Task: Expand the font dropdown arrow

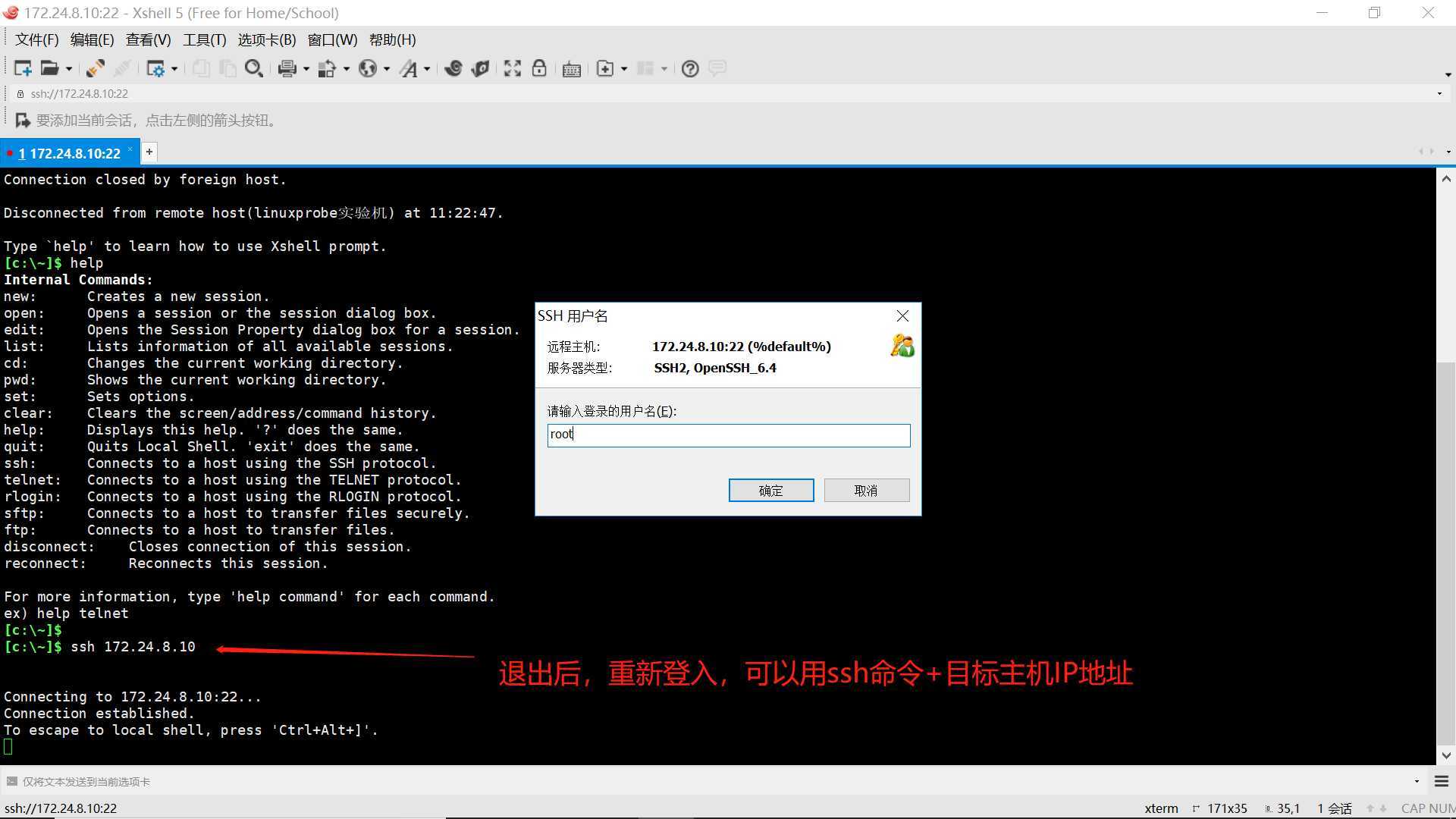Action: [427, 69]
